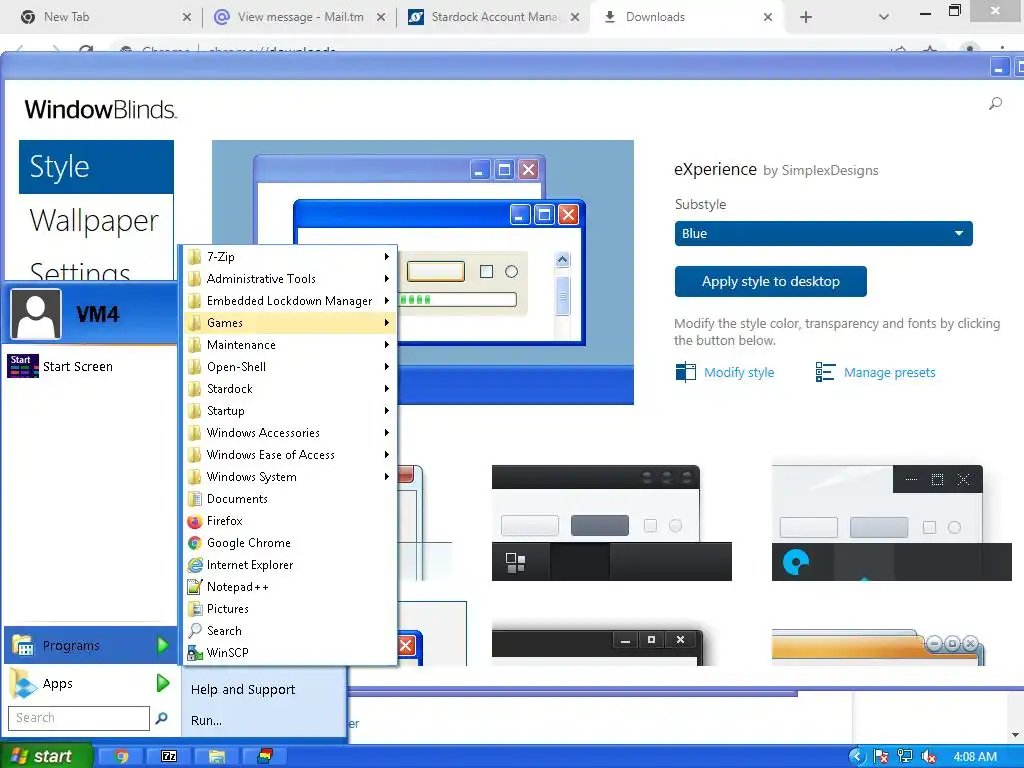
Task: Click the Documents folder icon
Action: coord(195,499)
